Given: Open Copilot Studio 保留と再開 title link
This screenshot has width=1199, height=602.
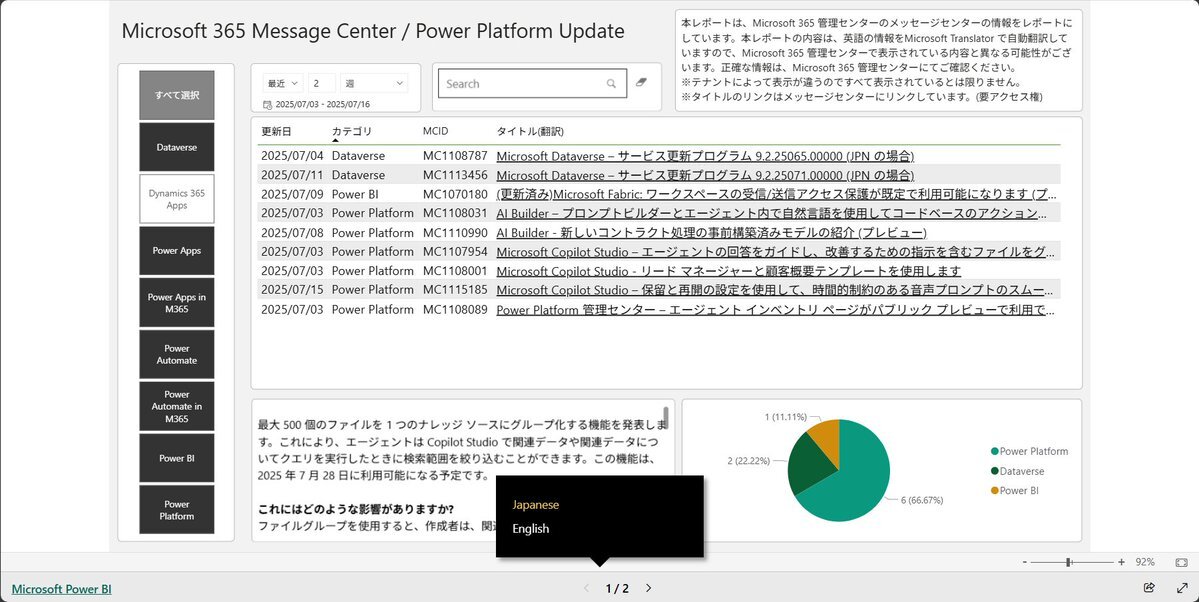Looking at the screenshot, I should tap(774, 290).
